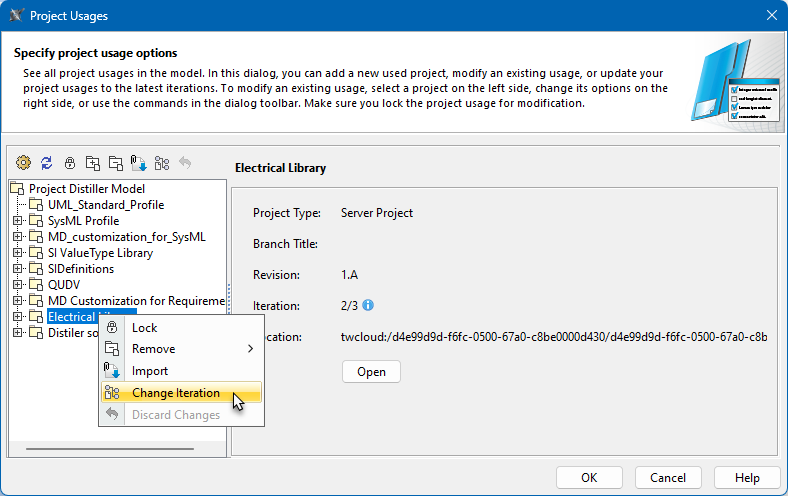
Task: Choose Change Iteration from context menu
Action: tap(176, 393)
